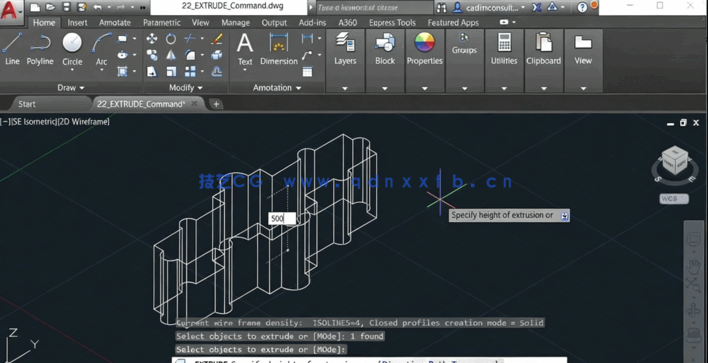Open the Properties color wheel panel
Screen dimensions: 708x363
pos(424,49)
